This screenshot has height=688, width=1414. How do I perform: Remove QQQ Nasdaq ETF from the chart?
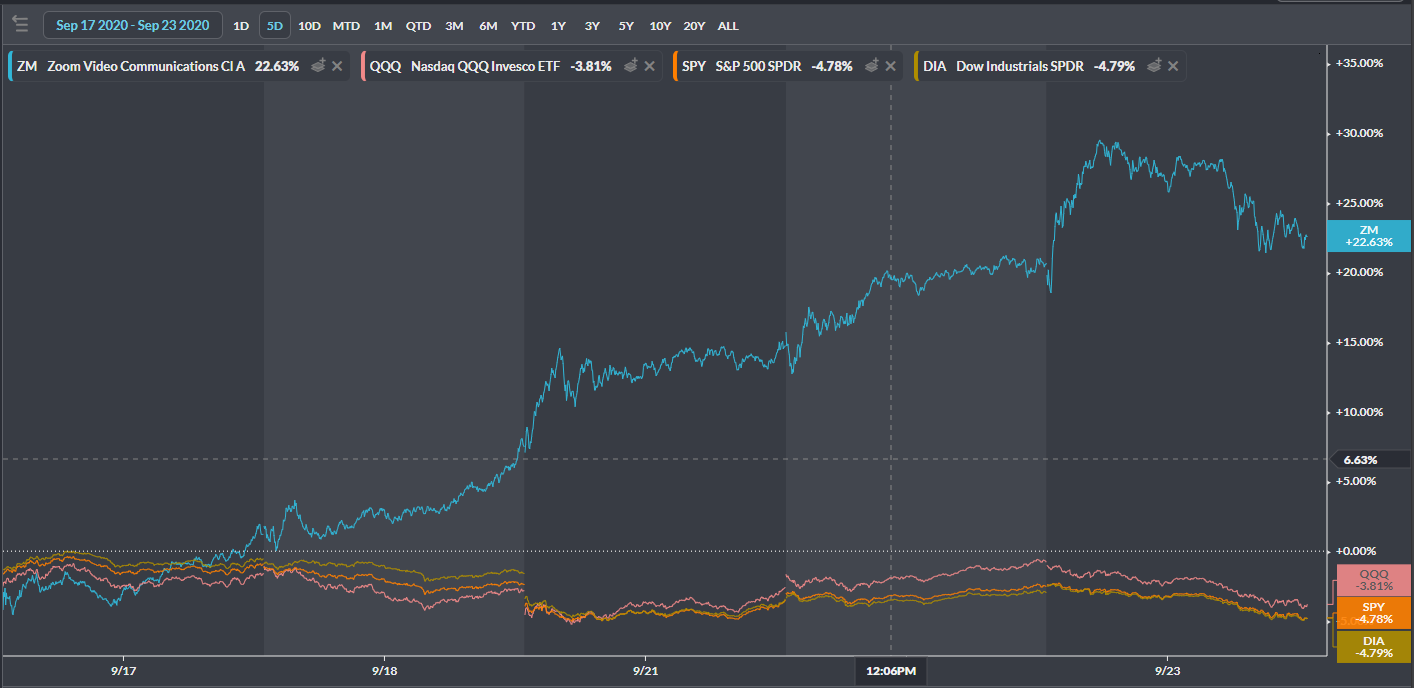click(649, 66)
